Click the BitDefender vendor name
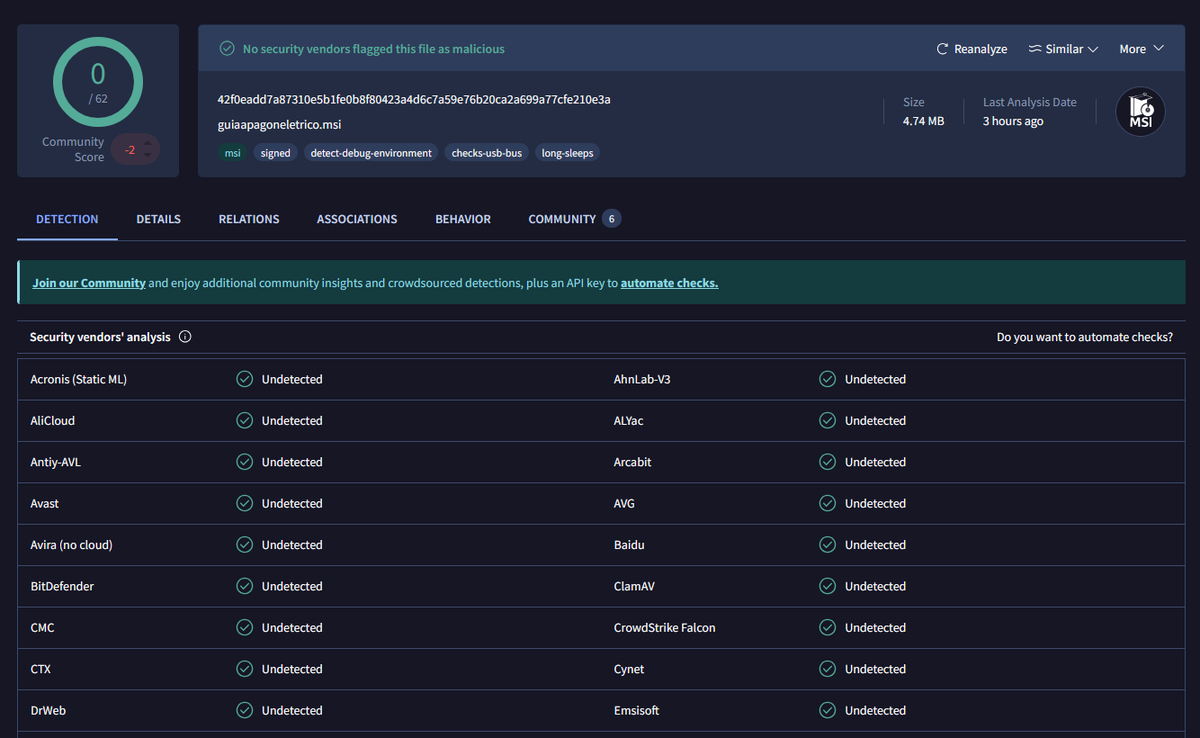This screenshot has height=738, width=1200. click(62, 586)
